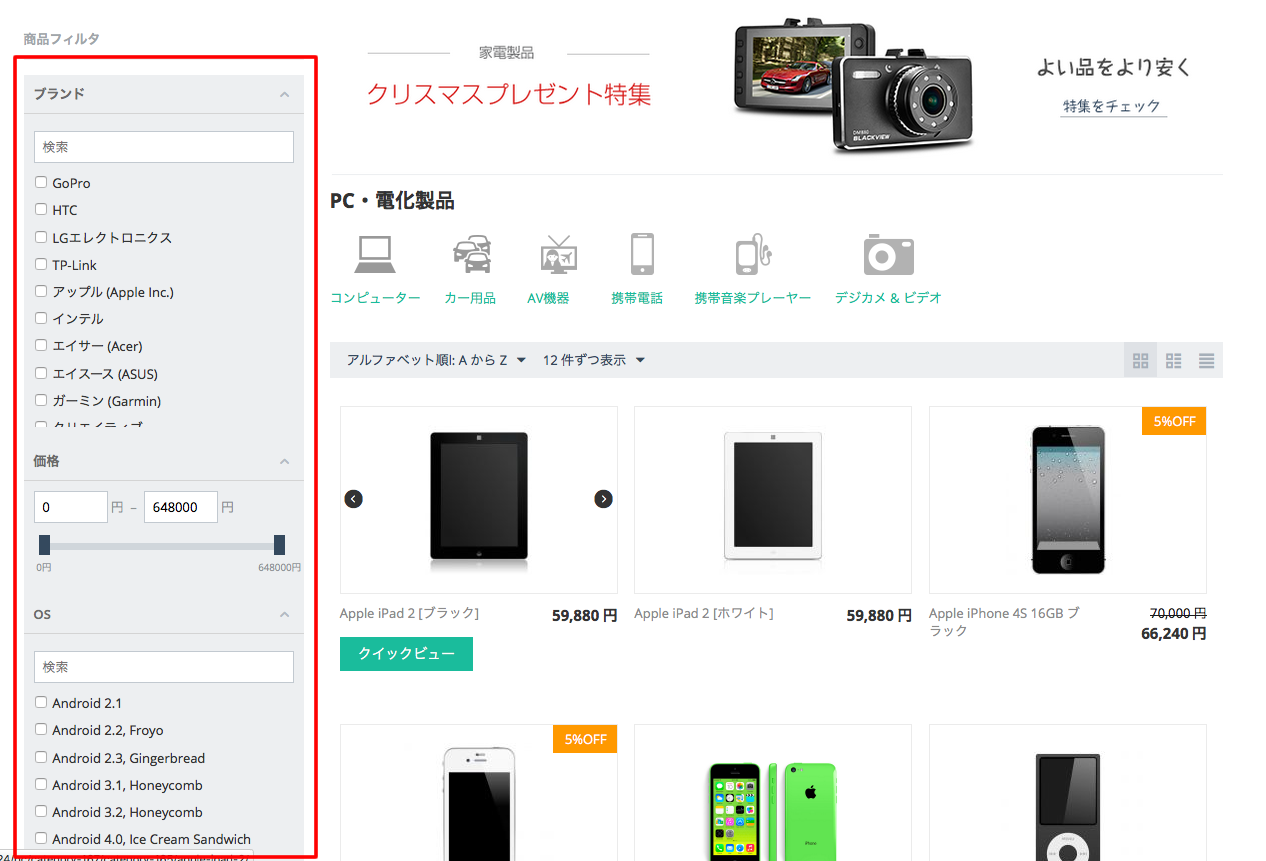Open the デジカメ & ビデオ camera icon
The height and width of the screenshot is (861, 1266).
(x=889, y=255)
